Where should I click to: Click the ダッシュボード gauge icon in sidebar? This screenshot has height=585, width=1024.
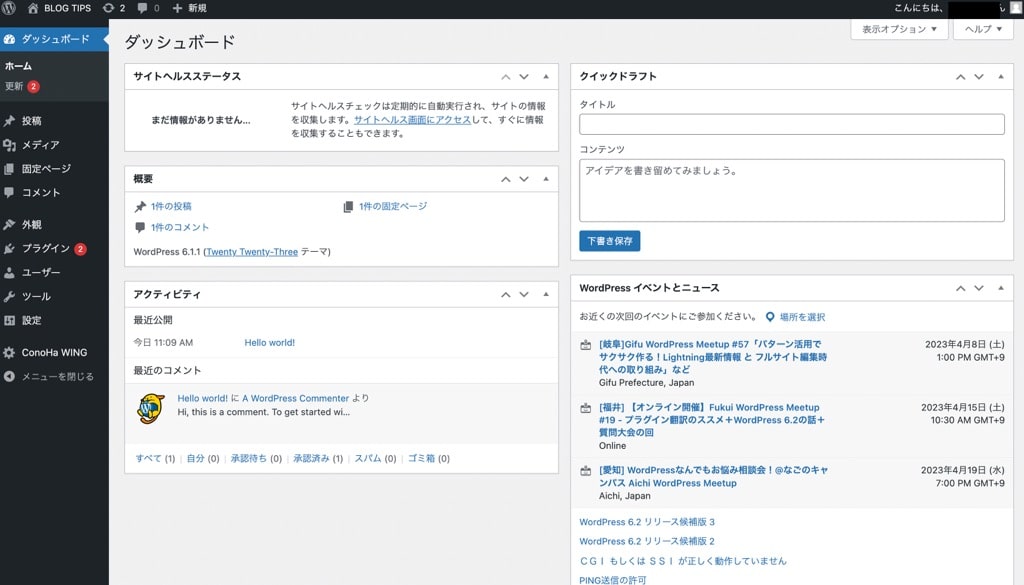click(9, 39)
